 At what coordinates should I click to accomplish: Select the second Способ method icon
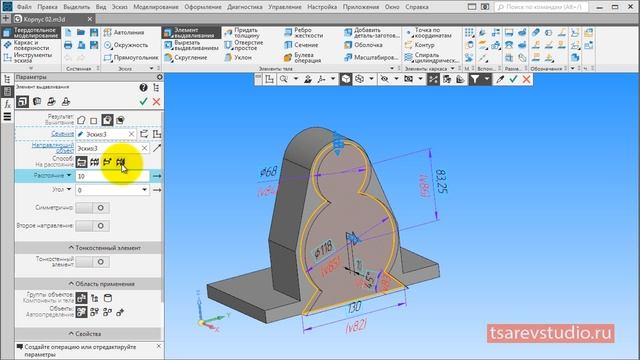click(94, 162)
